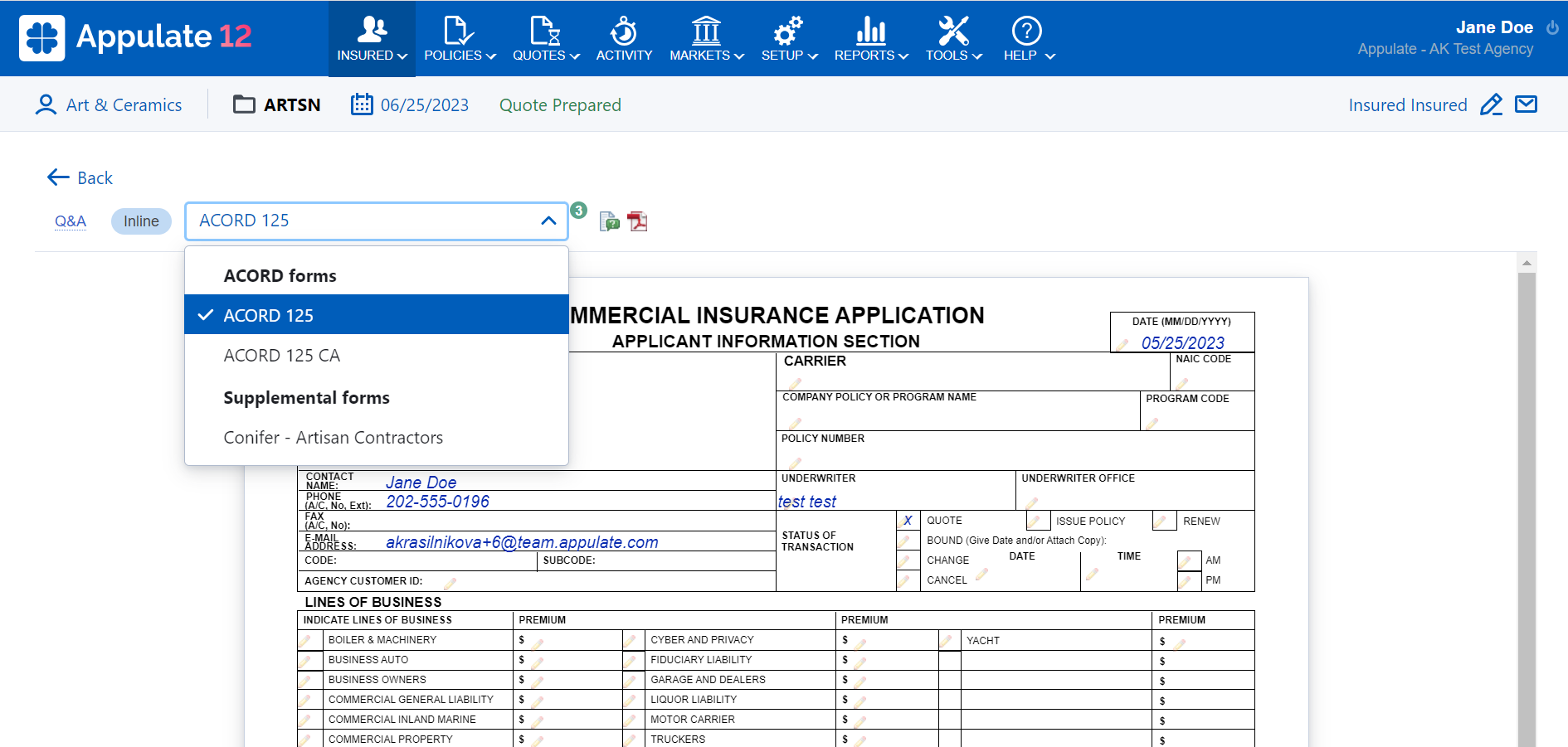Image resolution: width=1568 pixels, height=747 pixels.
Task: Click the envelope email icon
Action: pyautogui.click(x=1527, y=104)
